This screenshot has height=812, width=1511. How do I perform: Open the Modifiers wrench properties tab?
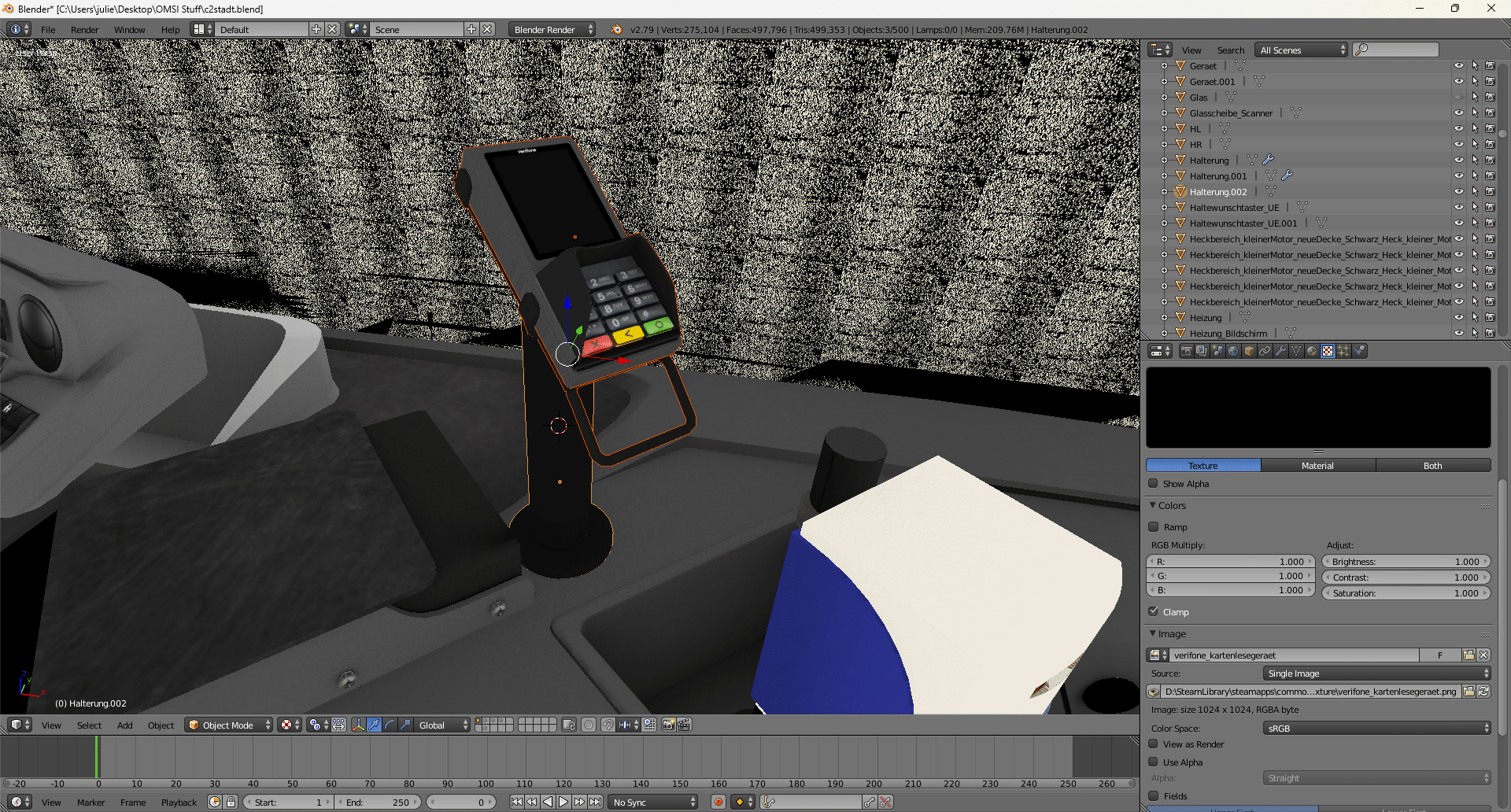point(1280,351)
